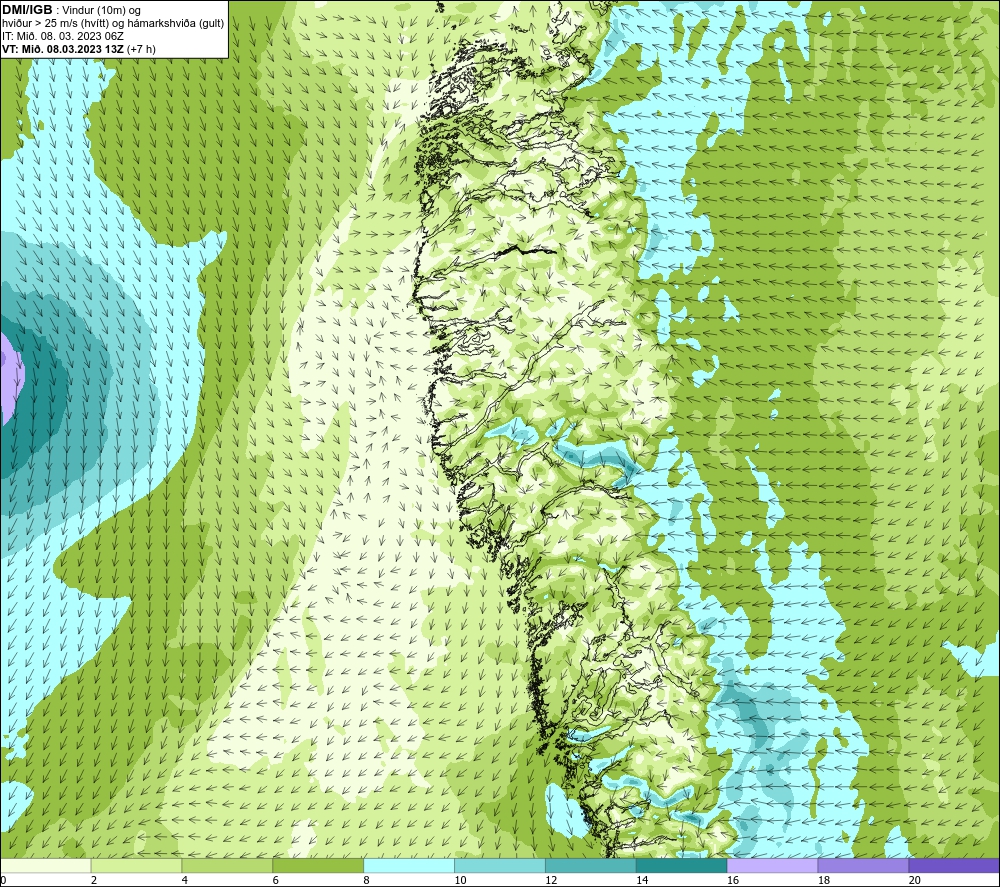Click the 'IT: Mið. 08. 03. 2023 06Z' line
Screen dimensions: 1000x887
tap(62, 36)
